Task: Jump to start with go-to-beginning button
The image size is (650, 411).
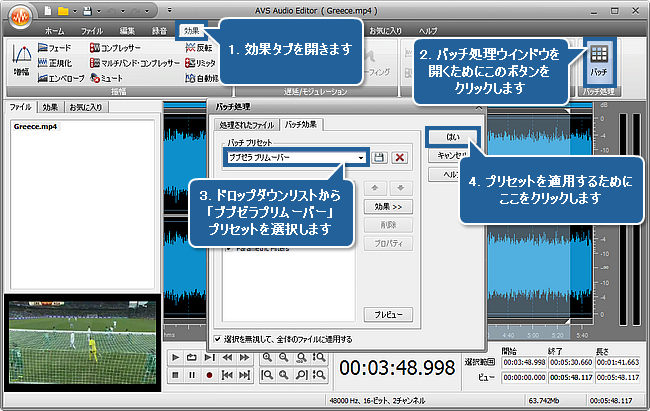Action: [227, 375]
